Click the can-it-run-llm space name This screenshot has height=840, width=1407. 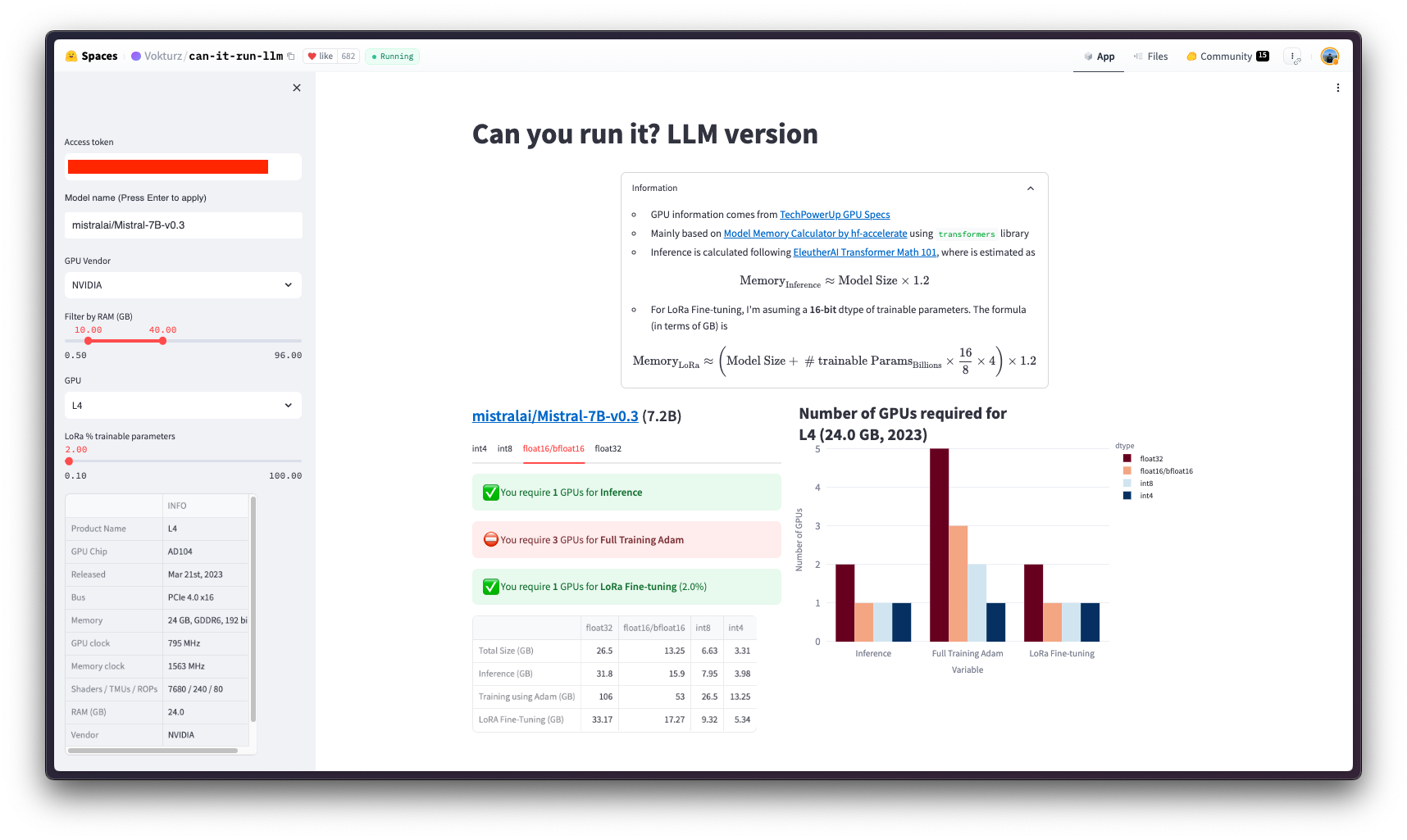pyautogui.click(x=236, y=57)
